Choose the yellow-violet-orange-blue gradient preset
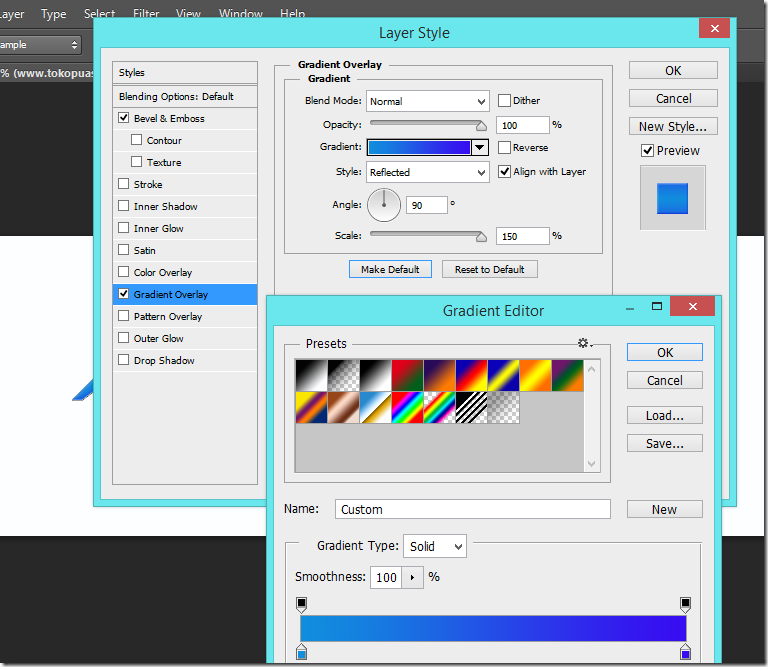 pyautogui.click(x=311, y=407)
